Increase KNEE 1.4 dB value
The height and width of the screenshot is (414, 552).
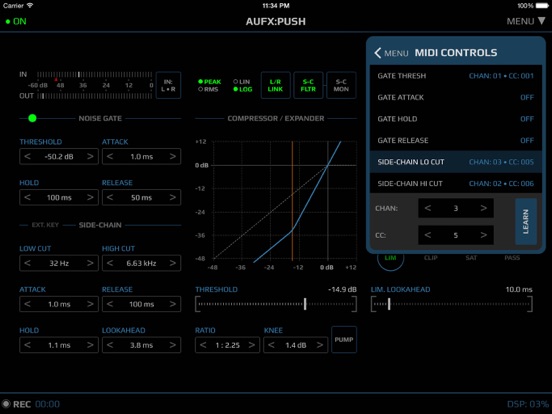[x=319, y=345]
